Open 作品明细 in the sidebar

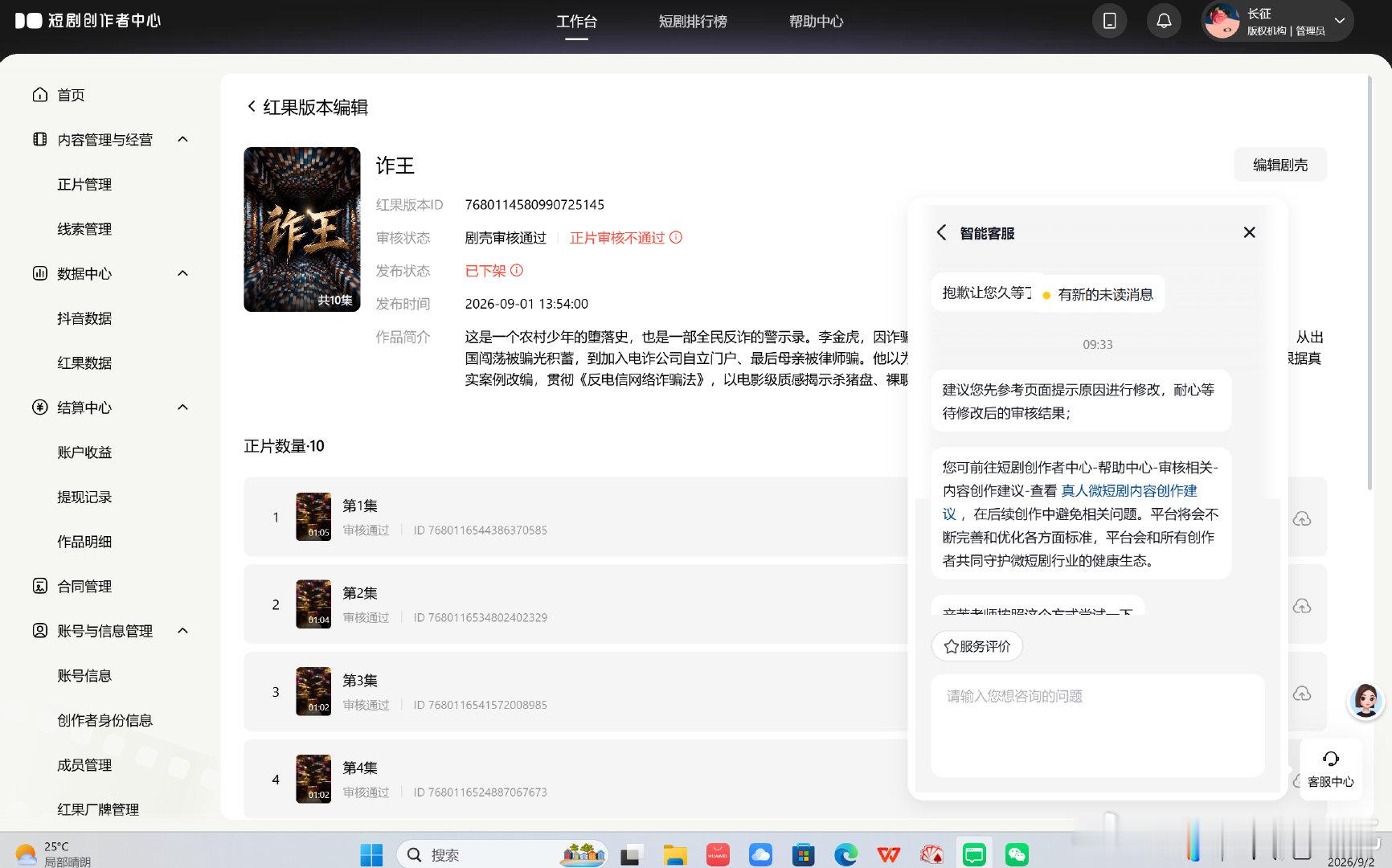click(84, 542)
